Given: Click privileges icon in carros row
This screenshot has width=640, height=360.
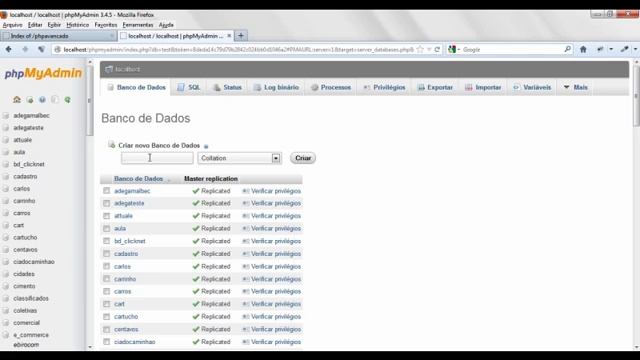Looking at the screenshot, I should pyautogui.click(x=246, y=291).
